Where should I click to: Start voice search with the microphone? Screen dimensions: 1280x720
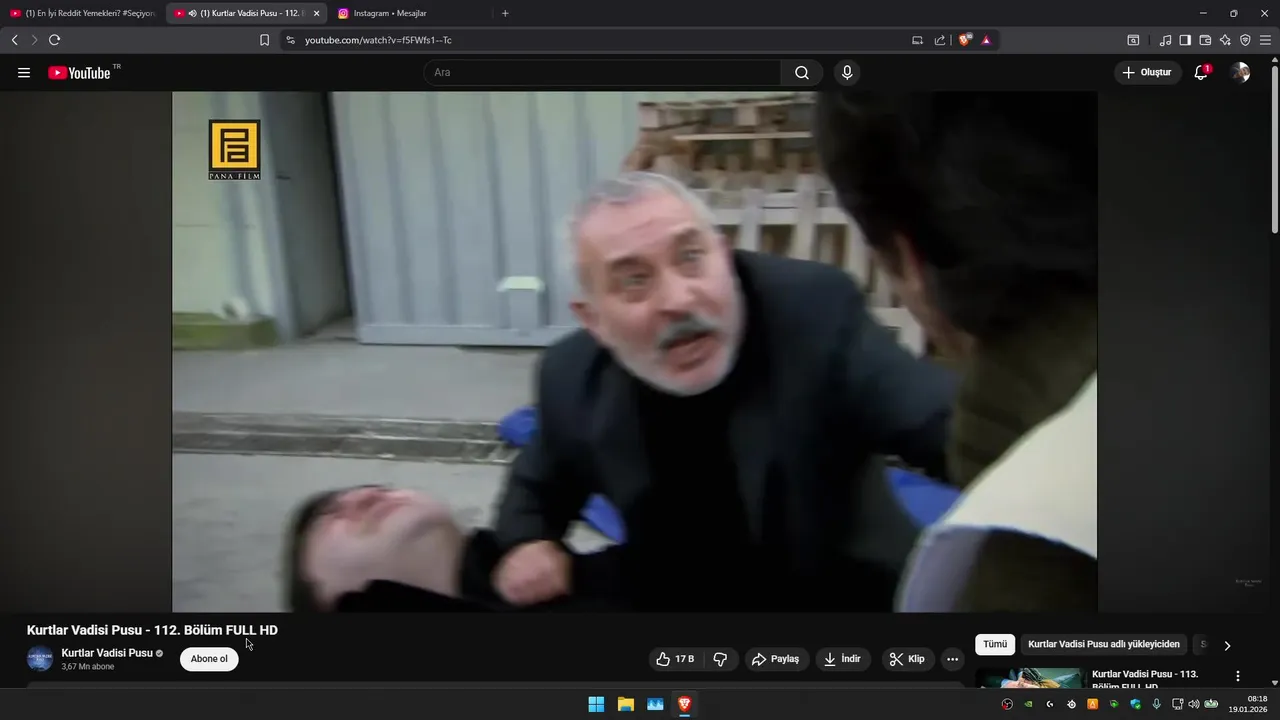(847, 73)
